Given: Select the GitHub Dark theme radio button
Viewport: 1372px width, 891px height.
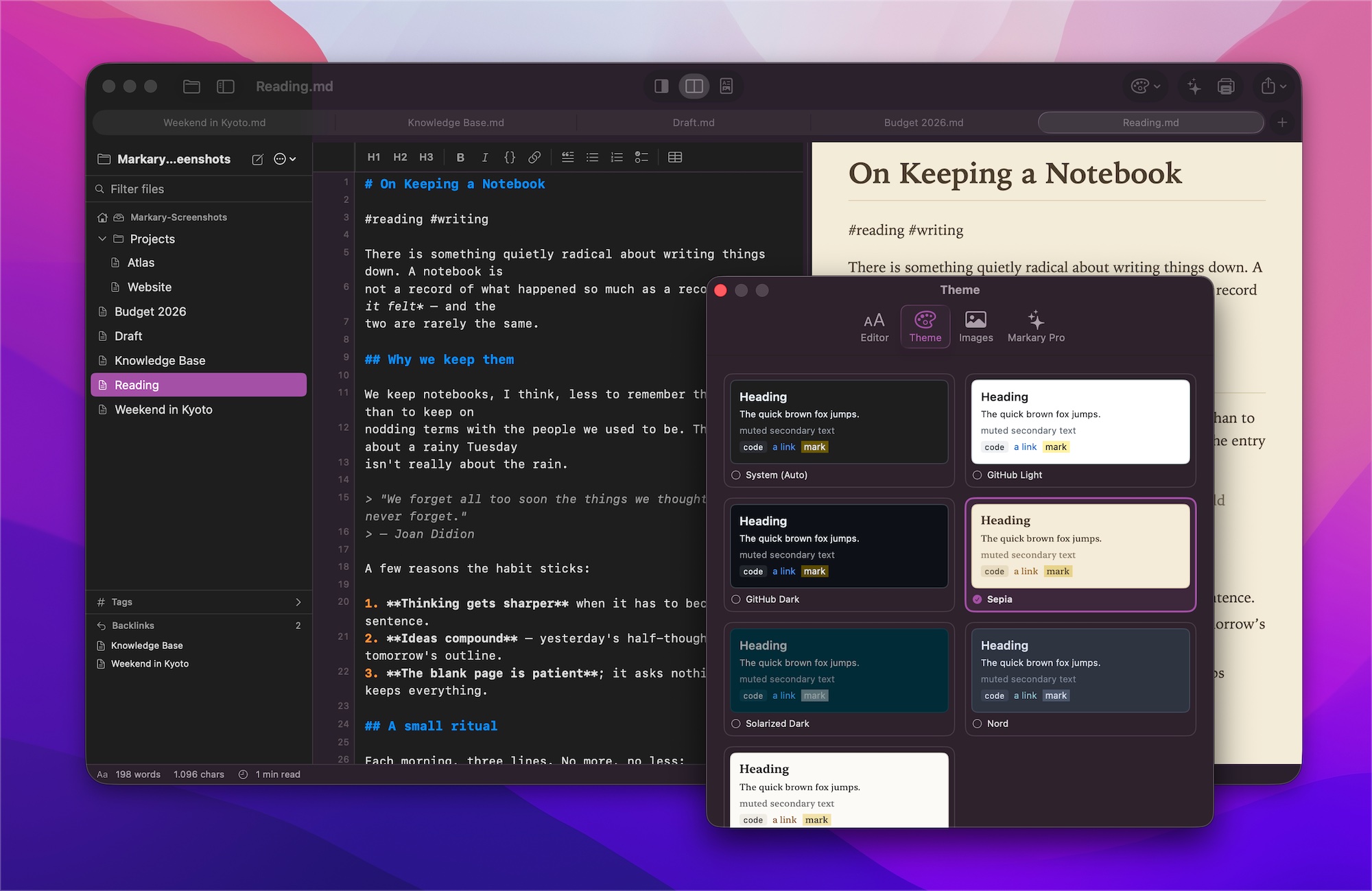Looking at the screenshot, I should click(736, 599).
